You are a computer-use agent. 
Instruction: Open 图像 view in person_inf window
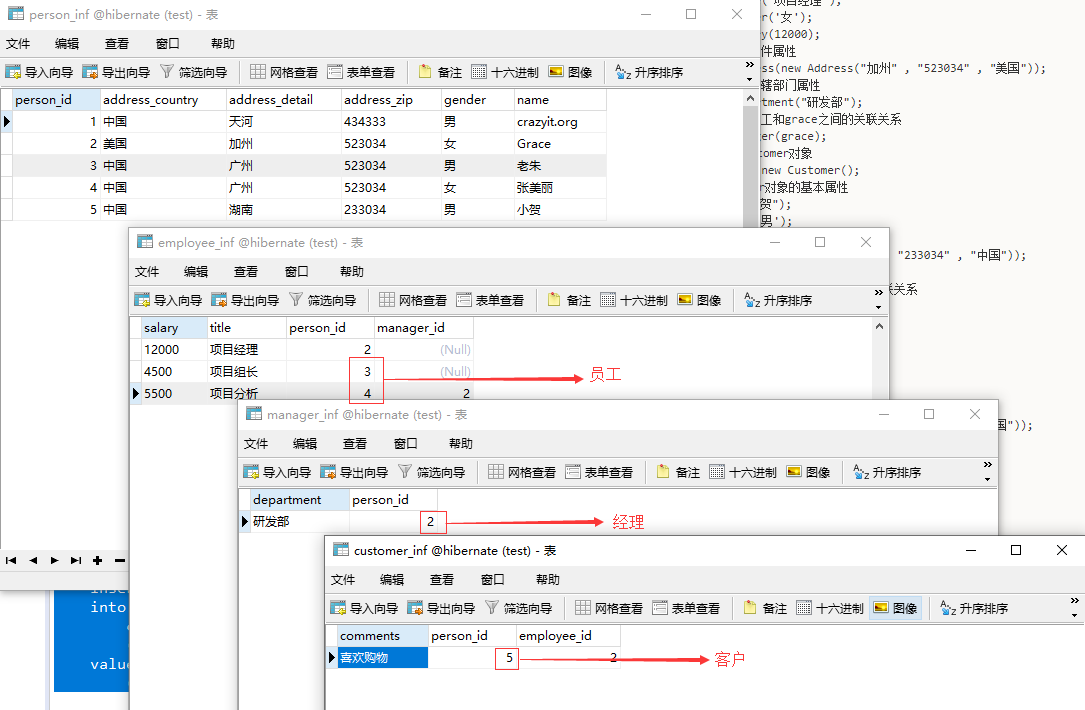pyautogui.click(x=570, y=72)
